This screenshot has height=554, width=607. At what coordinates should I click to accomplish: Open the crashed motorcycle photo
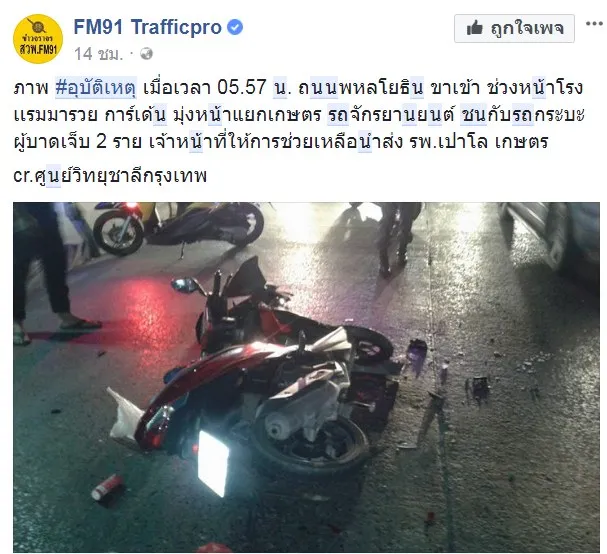[306, 377]
